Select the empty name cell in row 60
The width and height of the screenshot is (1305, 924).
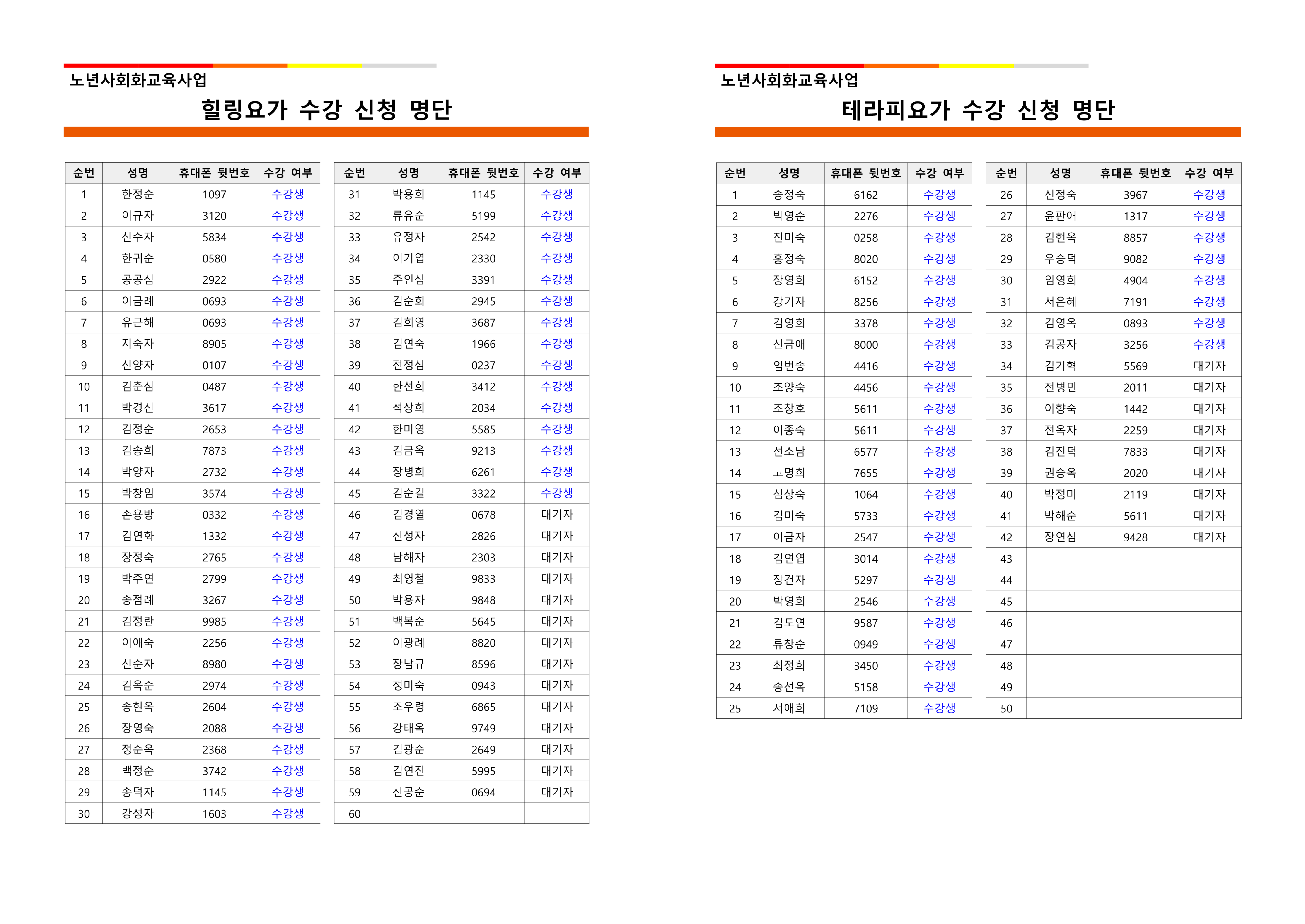(x=408, y=813)
